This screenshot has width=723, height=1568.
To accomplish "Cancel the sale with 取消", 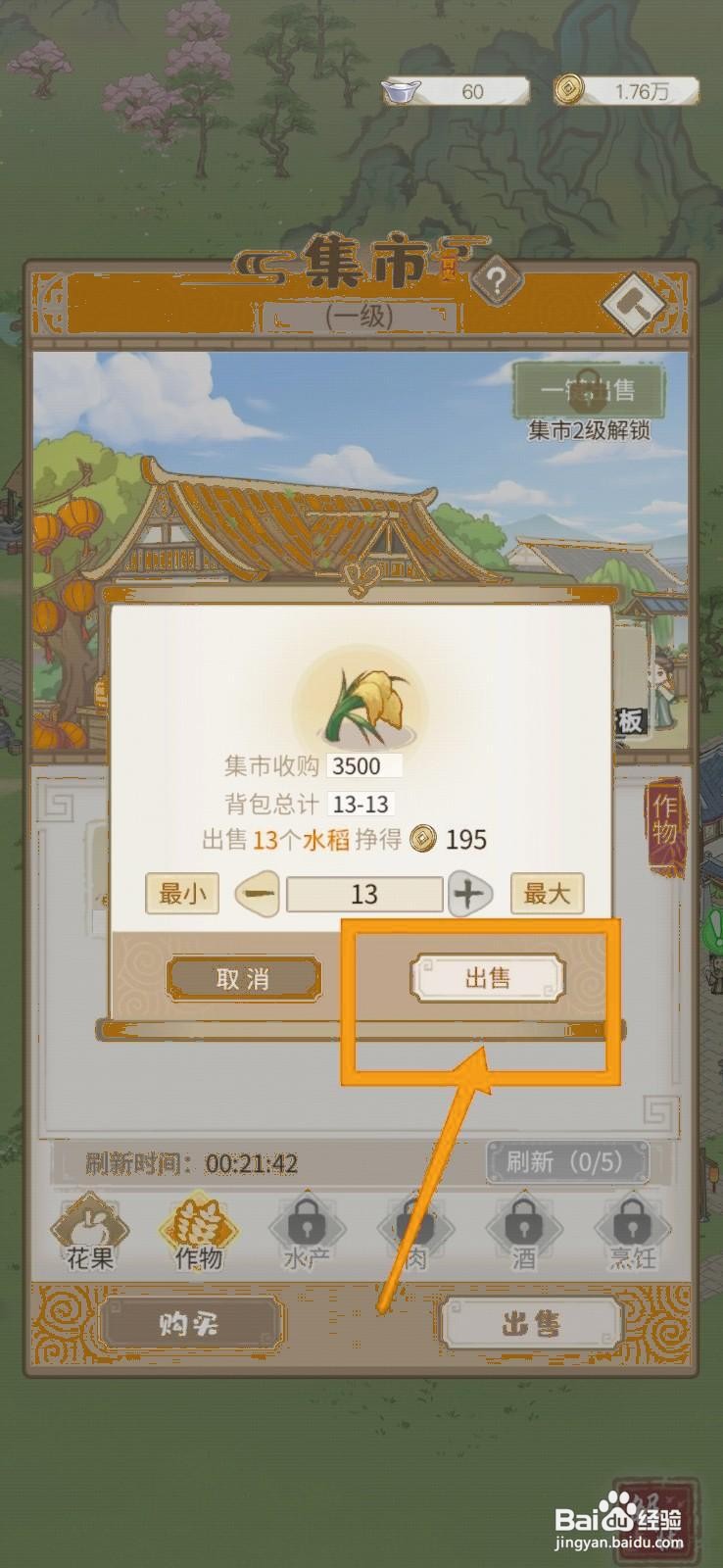I will (x=243, y=978).
